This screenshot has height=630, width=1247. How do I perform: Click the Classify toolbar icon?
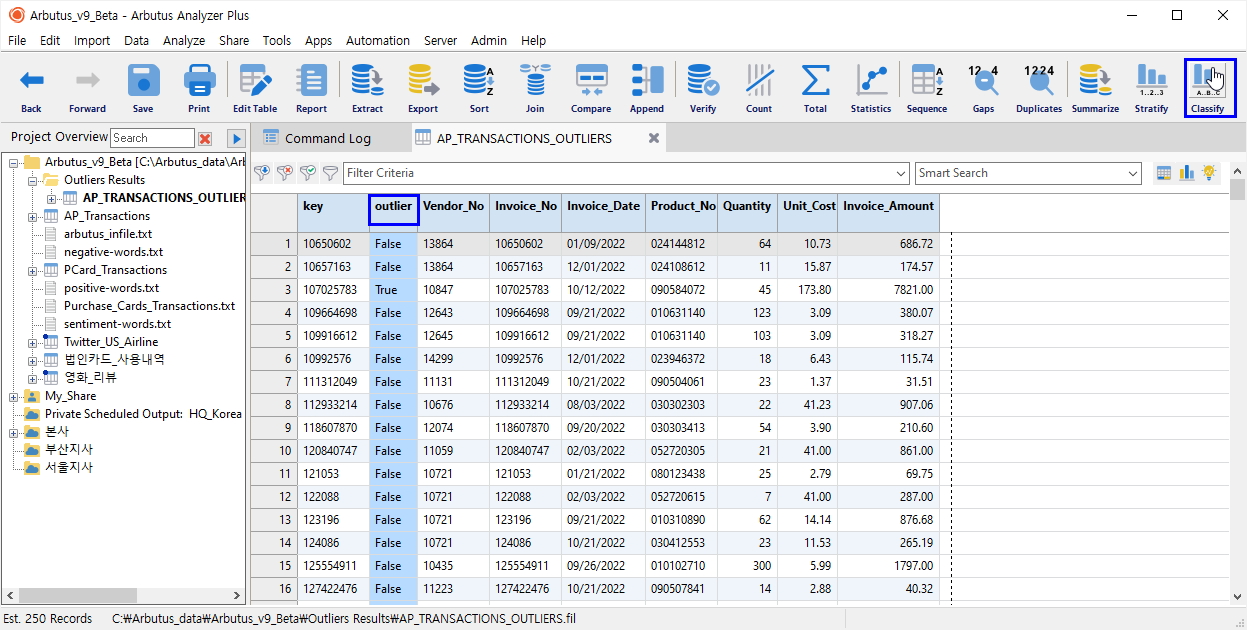[x=1208, y=88]
